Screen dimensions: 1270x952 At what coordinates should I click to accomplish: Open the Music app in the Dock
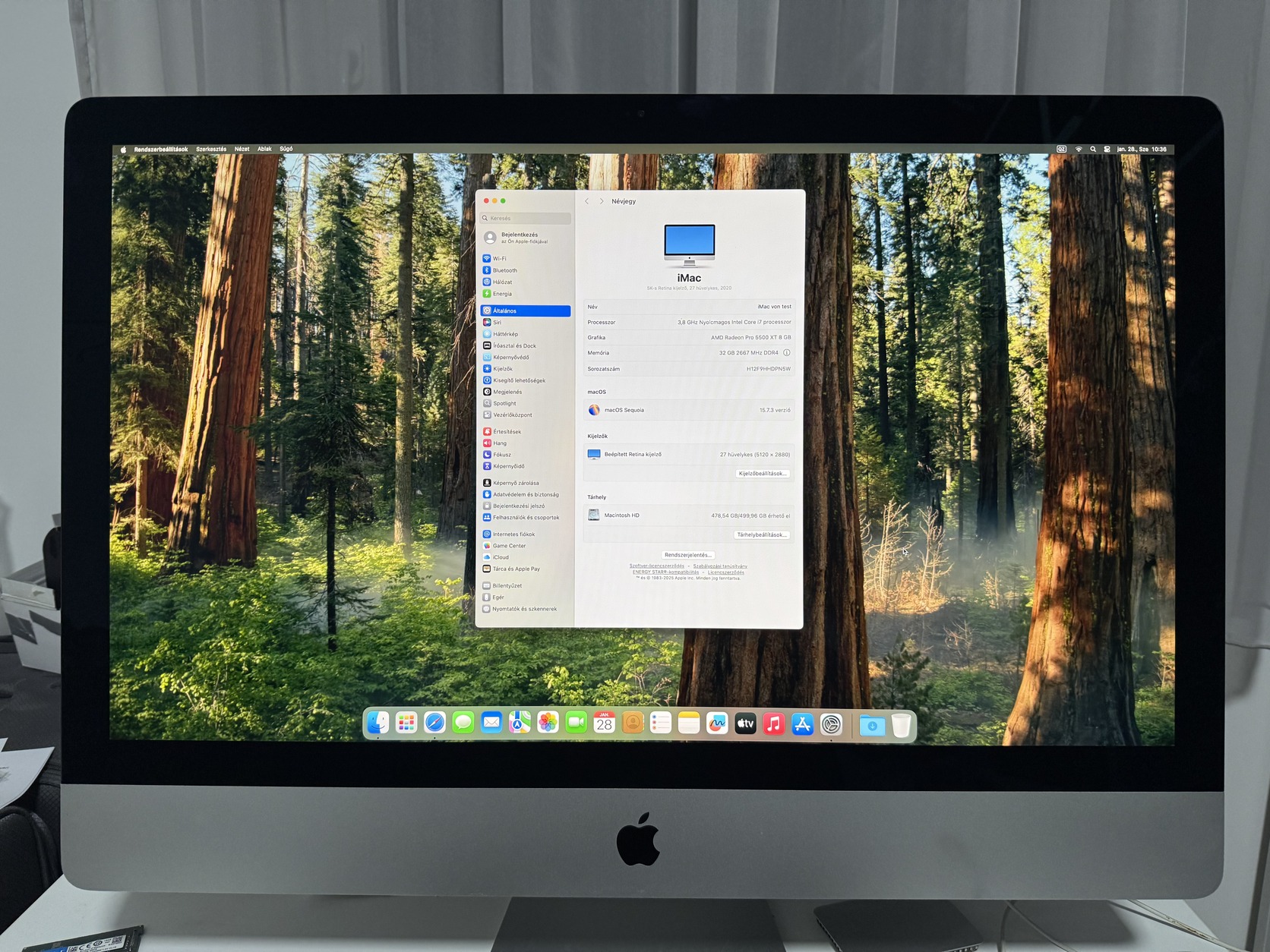tap(773, 723)
